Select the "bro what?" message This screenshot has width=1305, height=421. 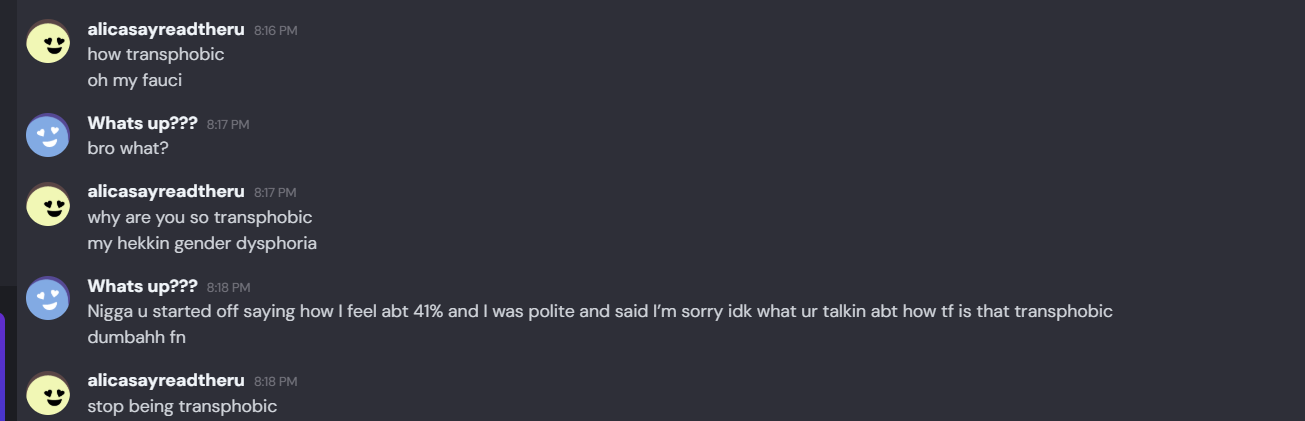click(x=128, y=148)
